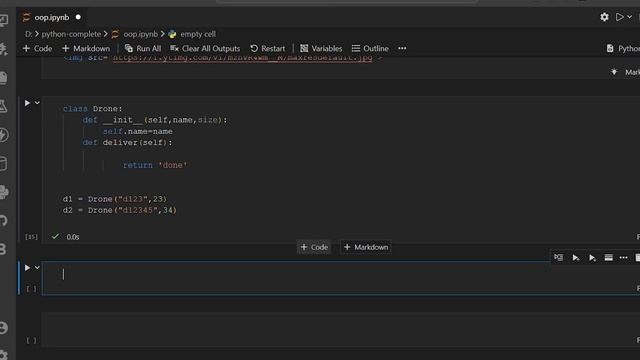Select the Python kernel picker

(x=623, y=48)
